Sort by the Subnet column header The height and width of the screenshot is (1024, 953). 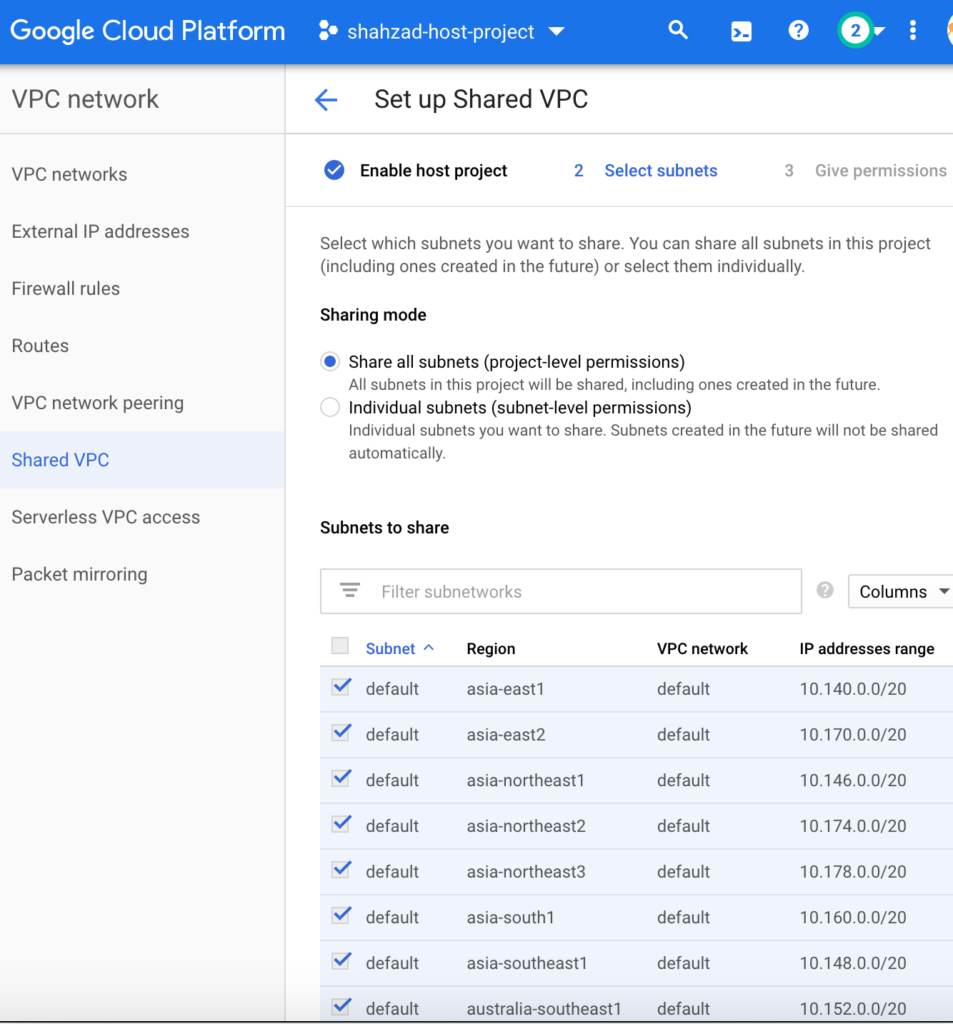pos(391,648)
